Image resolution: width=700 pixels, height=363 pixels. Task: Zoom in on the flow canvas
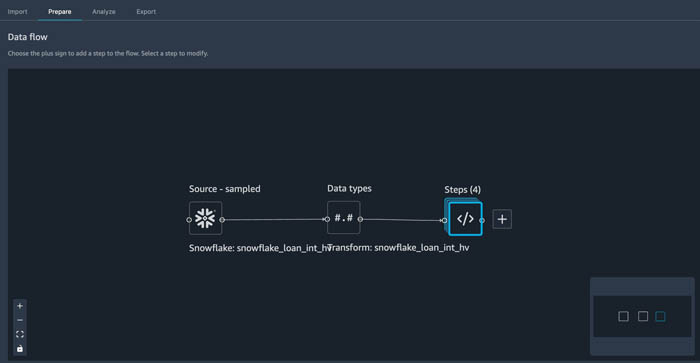pos(20,306)
